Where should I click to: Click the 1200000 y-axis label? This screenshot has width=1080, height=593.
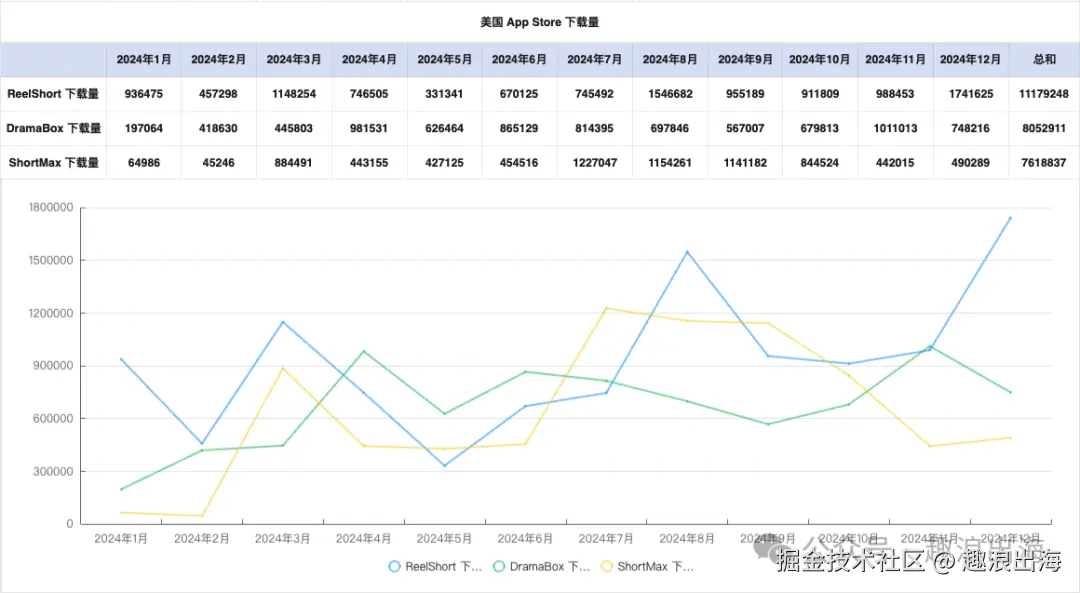(50, 313)
